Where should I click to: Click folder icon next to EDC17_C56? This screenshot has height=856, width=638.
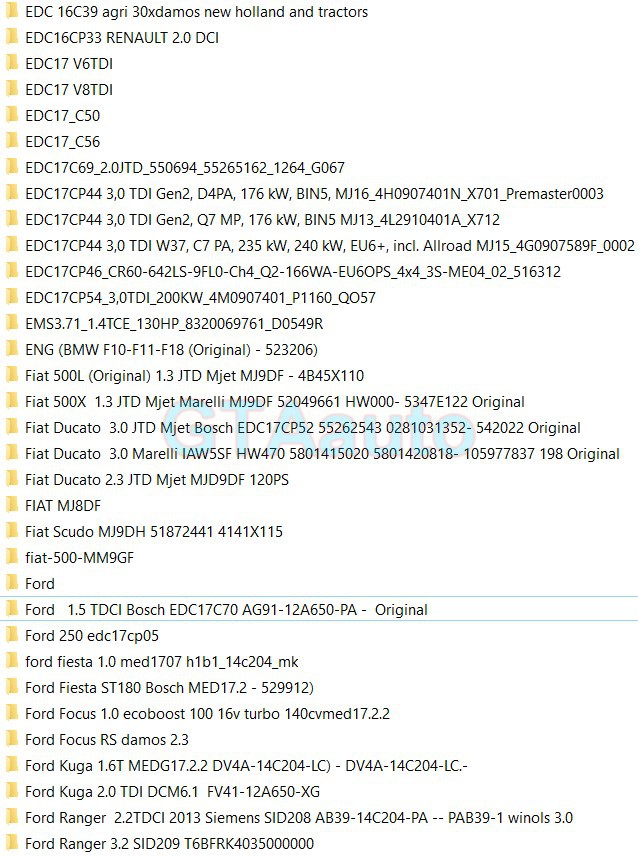[x=11, y=141]
